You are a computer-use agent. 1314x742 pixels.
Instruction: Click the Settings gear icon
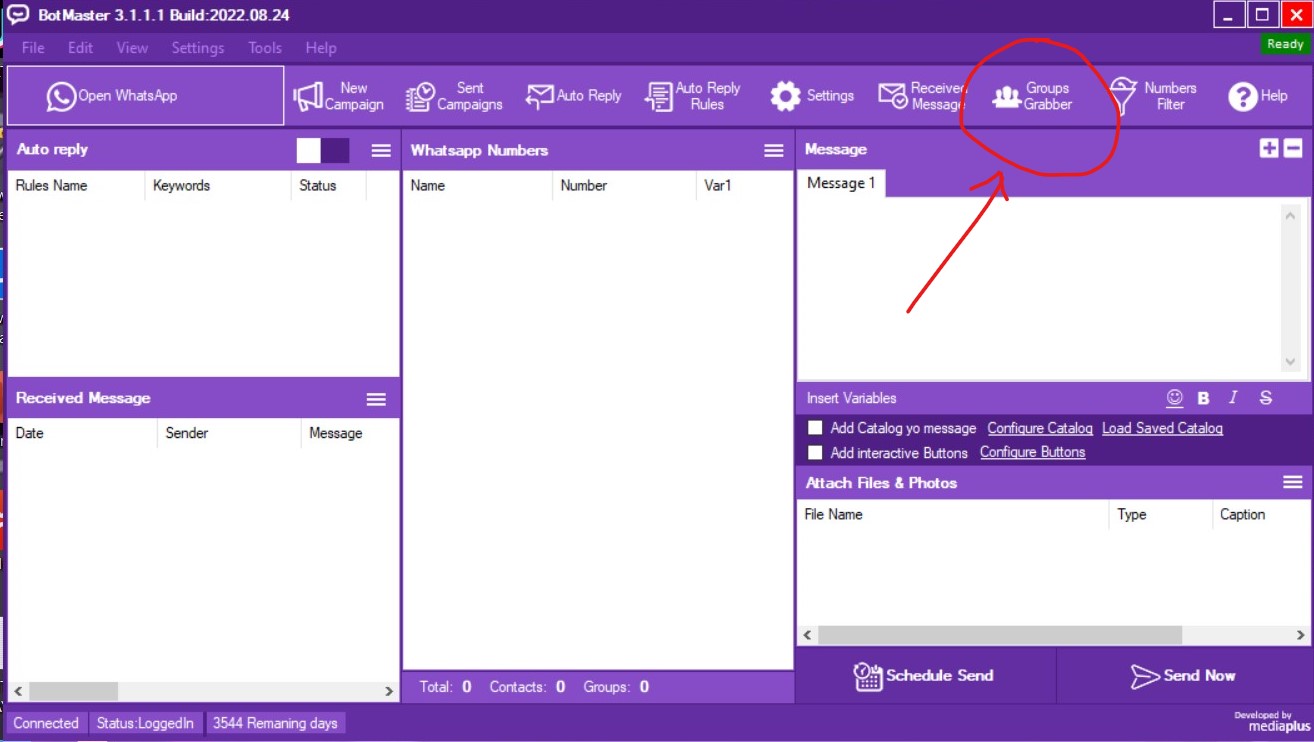[785, 96]
